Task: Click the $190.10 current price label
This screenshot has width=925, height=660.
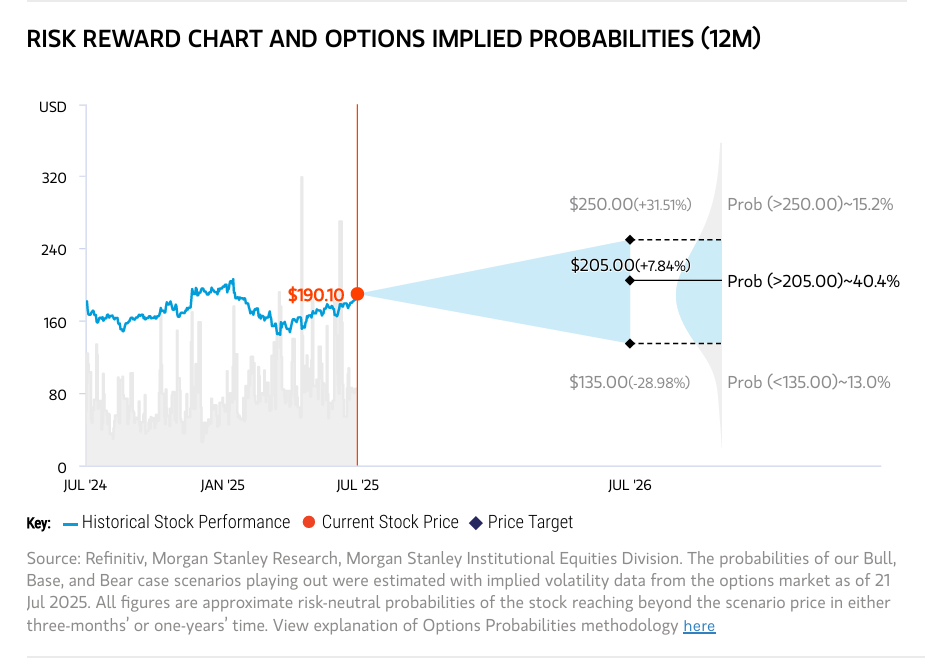Action: pyautogui.click(x=316, y=295)
